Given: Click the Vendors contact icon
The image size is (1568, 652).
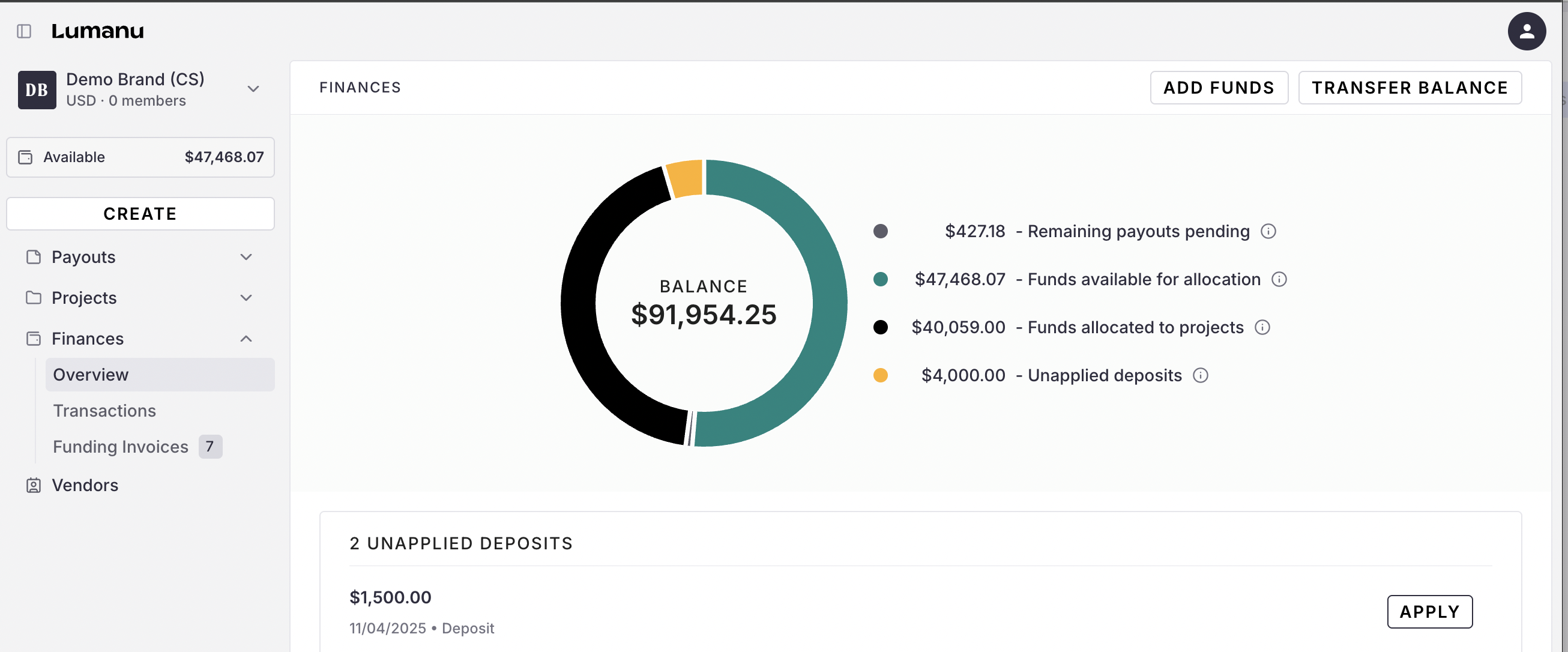Looking at the screenshot, I should (34, 485).
